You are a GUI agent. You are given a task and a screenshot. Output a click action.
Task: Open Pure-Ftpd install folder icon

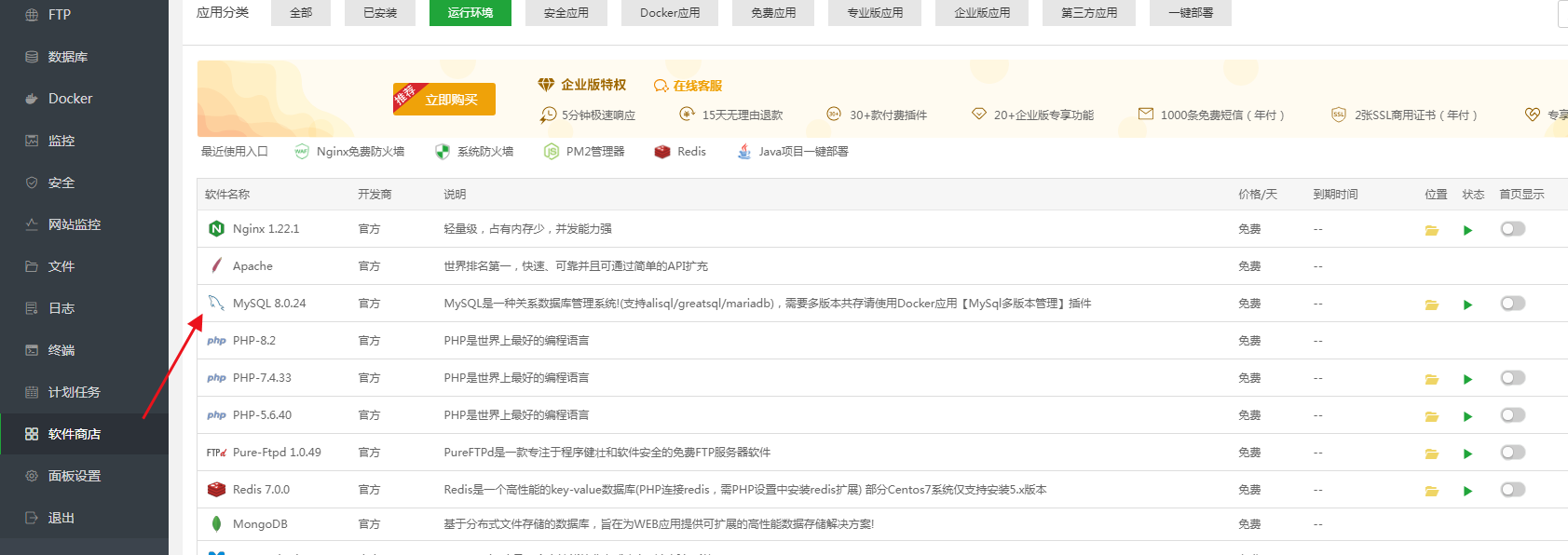(1432, 453)
